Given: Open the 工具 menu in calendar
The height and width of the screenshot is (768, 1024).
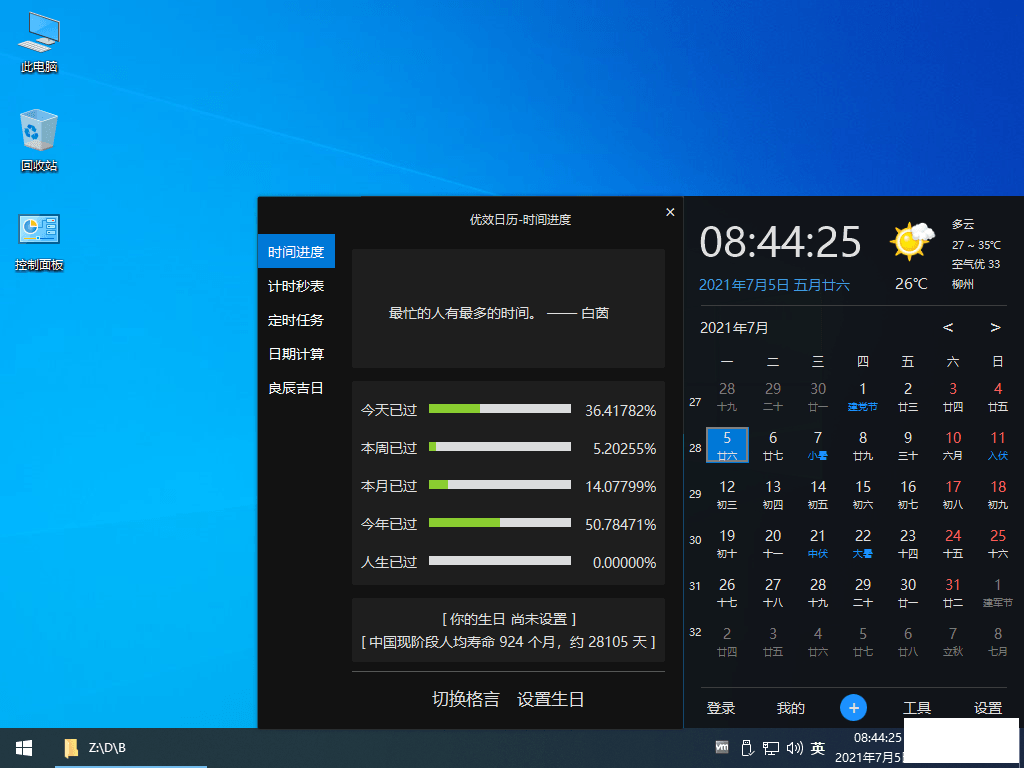Looking at the screenshot, I should tap(917, 708).
